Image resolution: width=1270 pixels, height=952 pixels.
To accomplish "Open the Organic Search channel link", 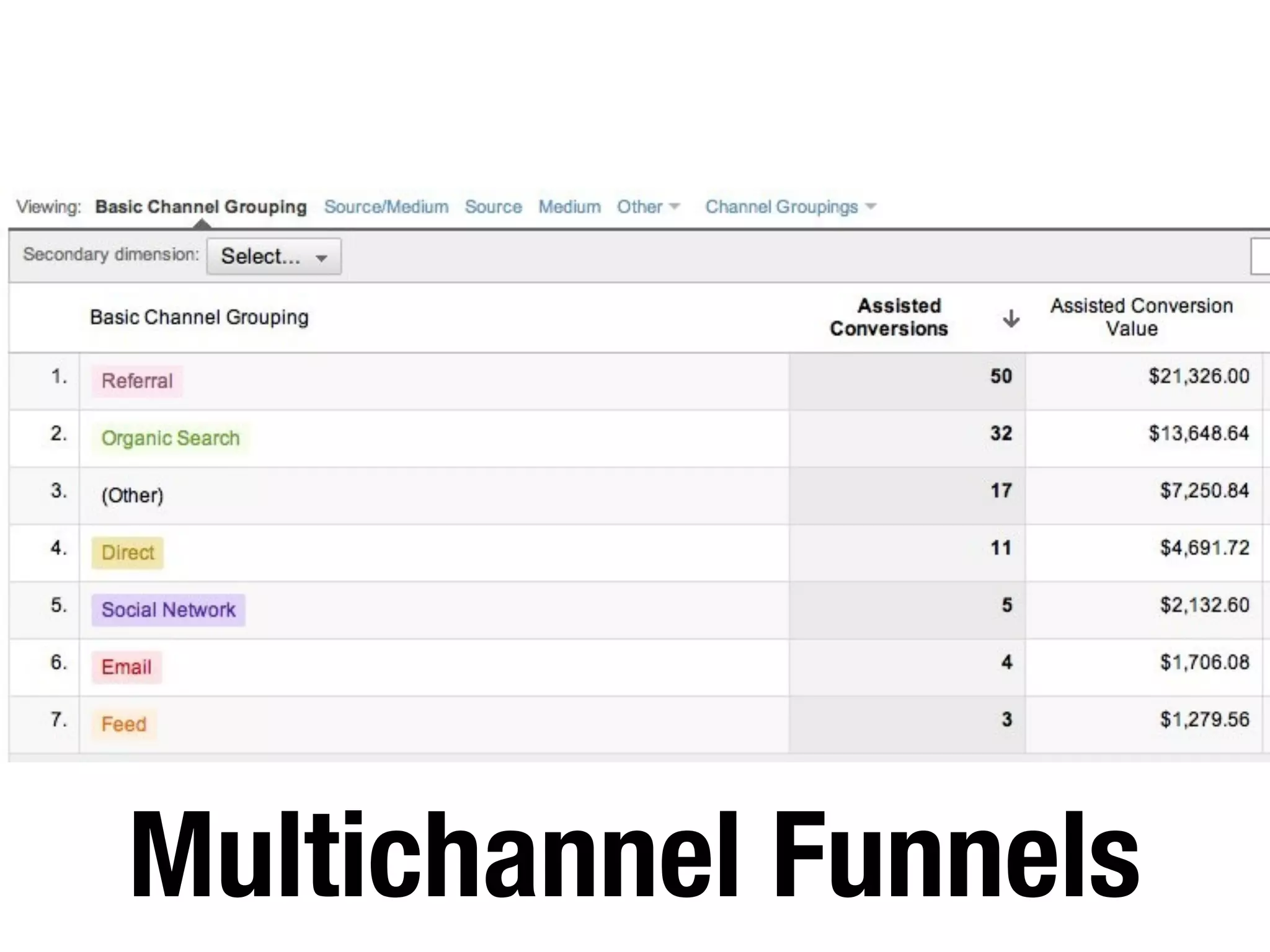I will pyautogui.click(x=171, y=438).
